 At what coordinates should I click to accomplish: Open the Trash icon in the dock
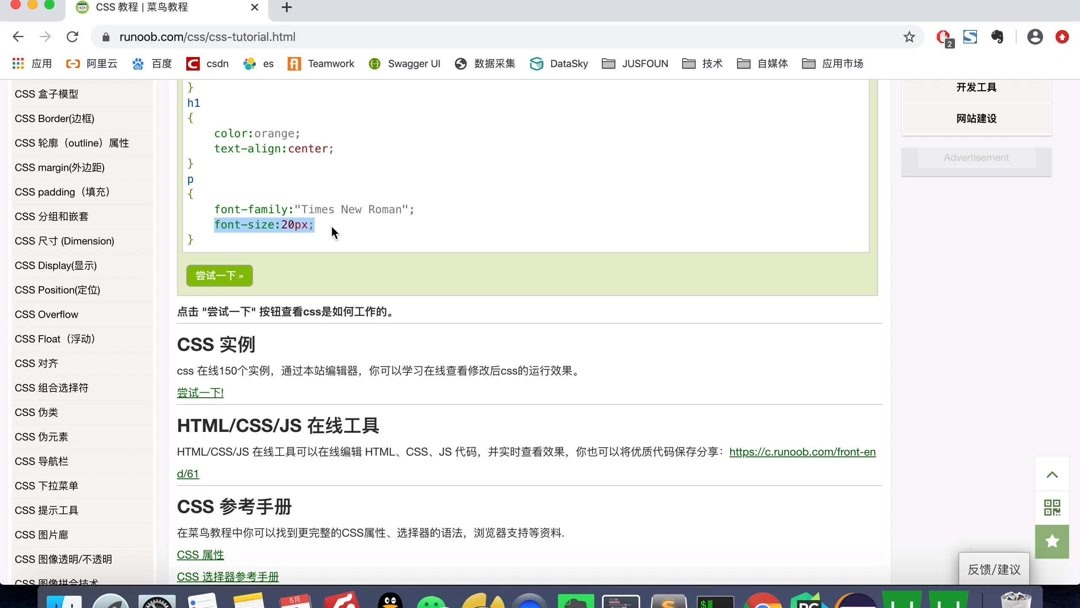(1015, 601)
